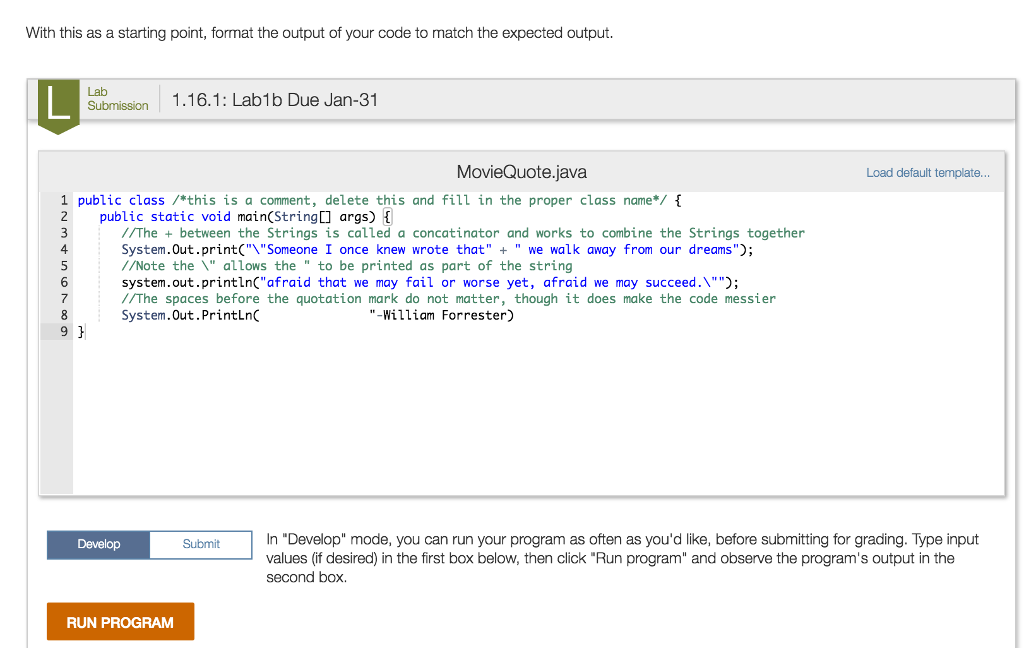Select line number 9 in the gutter
This screenshot has height=648, width=1024.
click(x=63, y=331)
